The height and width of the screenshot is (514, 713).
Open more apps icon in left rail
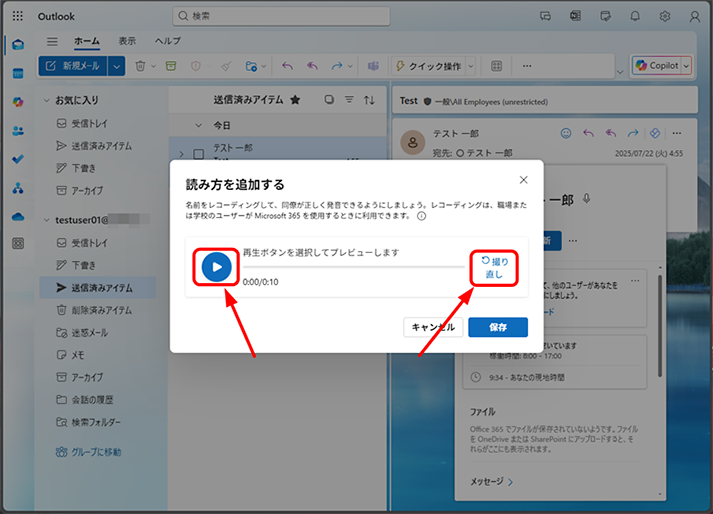click(x=18, y=243)
